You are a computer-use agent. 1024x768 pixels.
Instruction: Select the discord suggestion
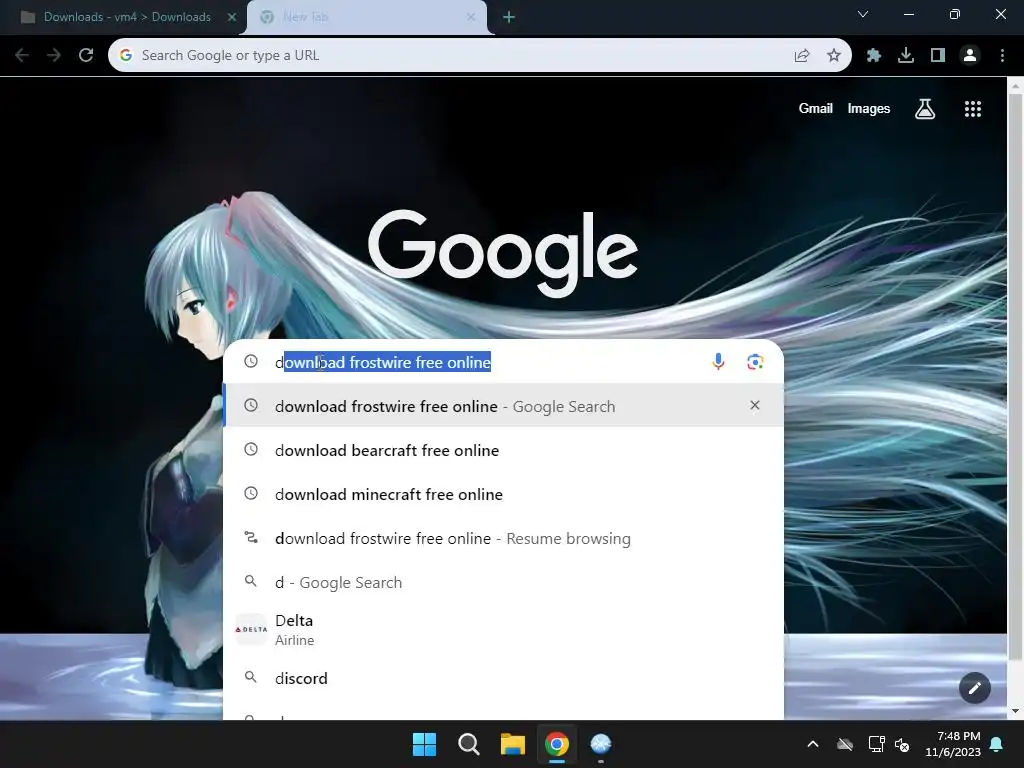coord(504,678)
